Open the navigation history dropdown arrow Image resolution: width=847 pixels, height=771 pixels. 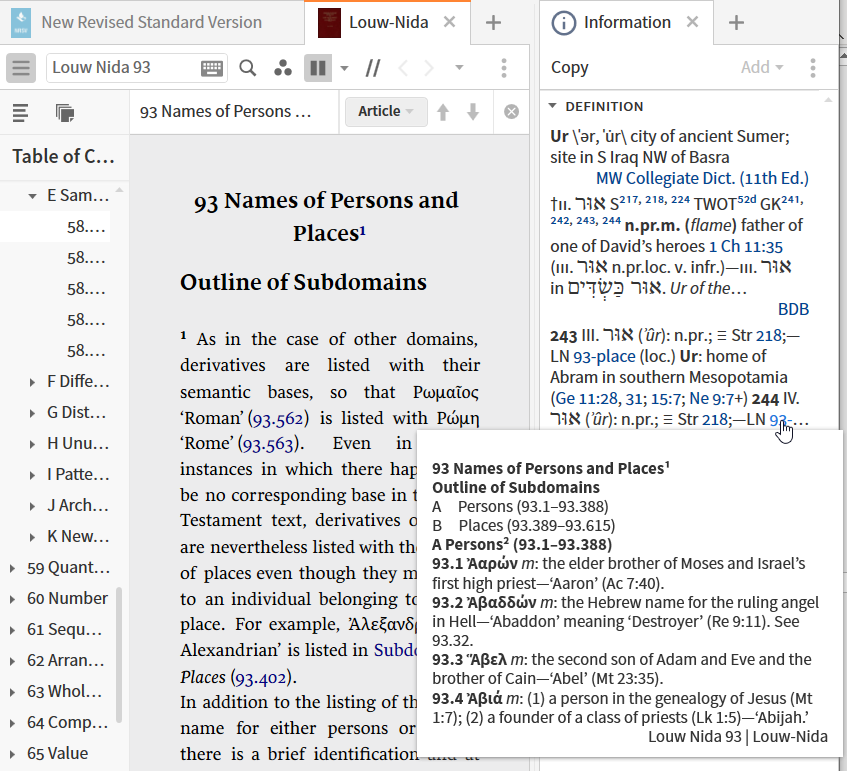[459, 68]
